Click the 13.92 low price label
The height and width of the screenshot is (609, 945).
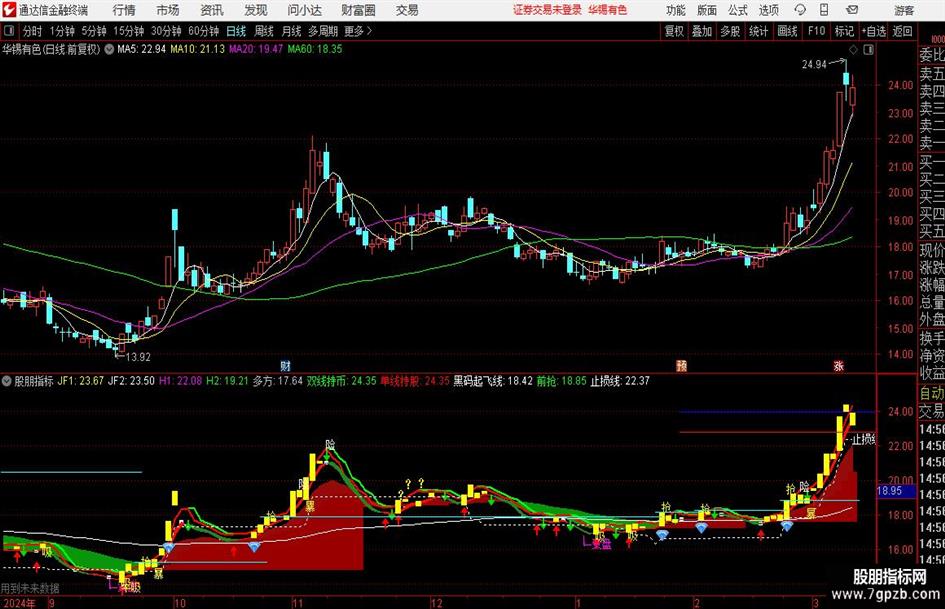pyautogui.click(x=138, y=357)
